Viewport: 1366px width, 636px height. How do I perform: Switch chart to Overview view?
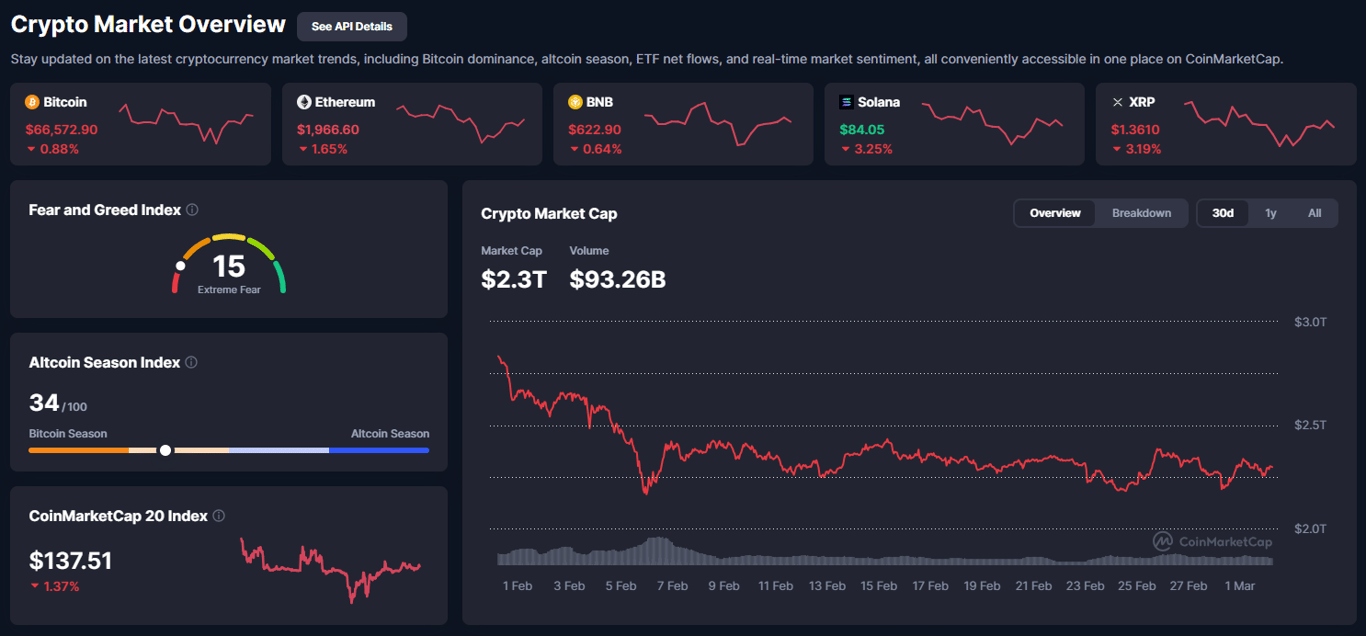click(1055, 213)
